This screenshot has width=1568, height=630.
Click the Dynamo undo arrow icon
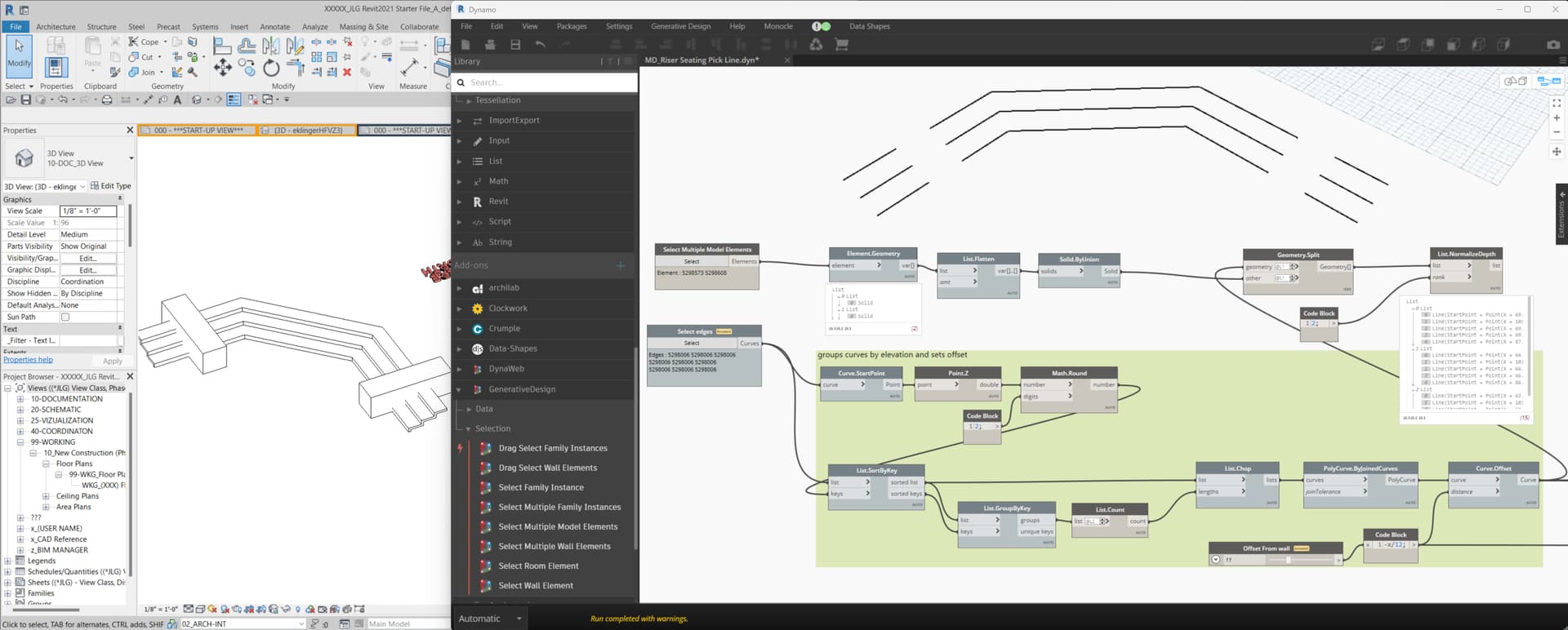coord(540,45)
